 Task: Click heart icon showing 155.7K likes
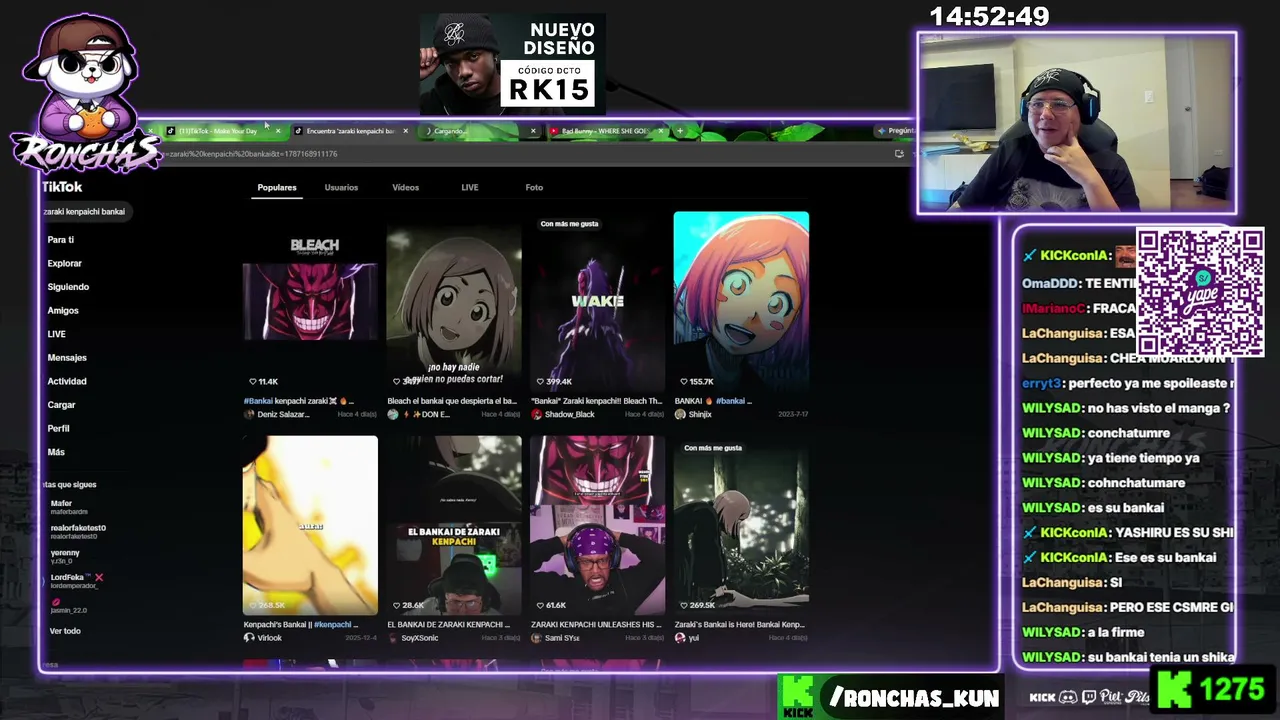point(684,381)
